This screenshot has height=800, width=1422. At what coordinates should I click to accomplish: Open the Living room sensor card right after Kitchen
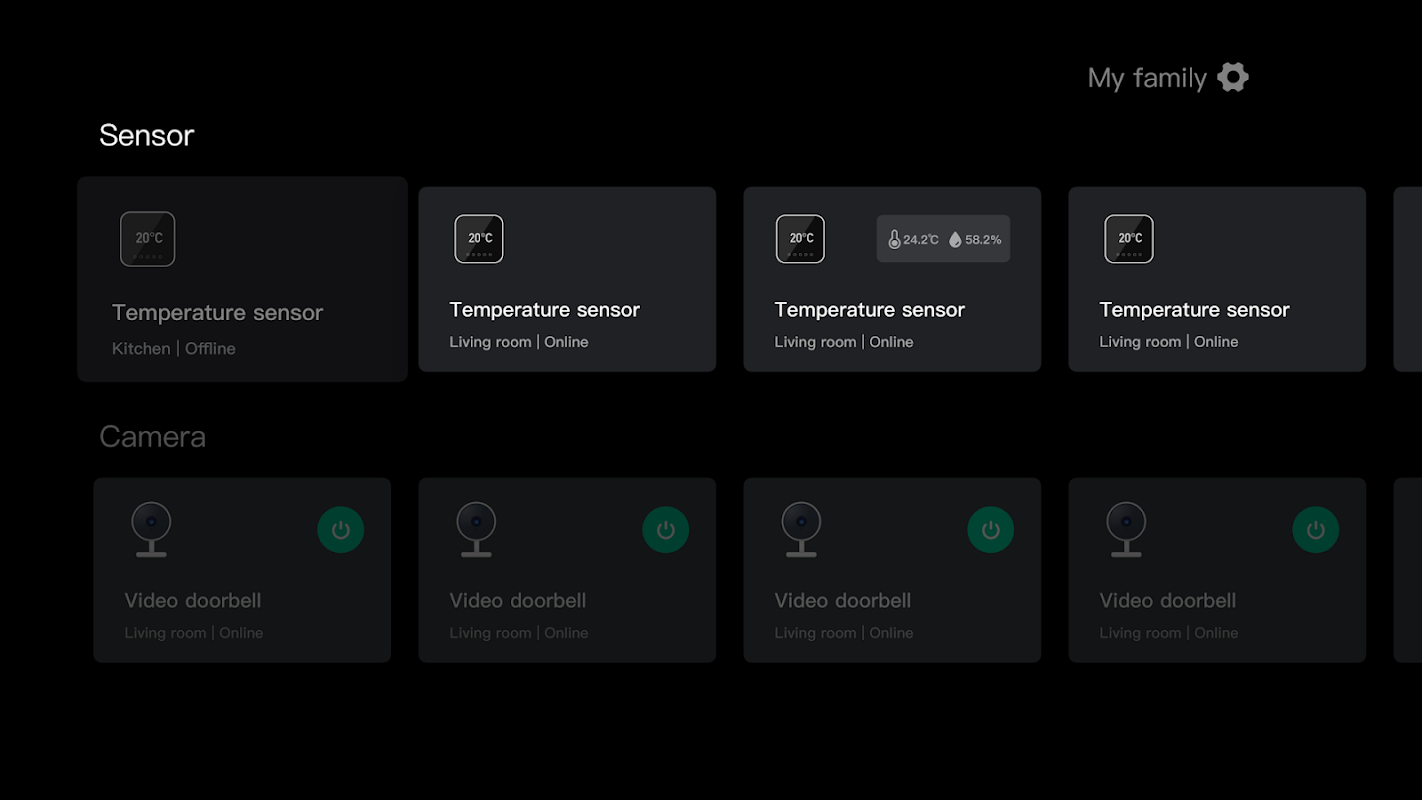567,279
